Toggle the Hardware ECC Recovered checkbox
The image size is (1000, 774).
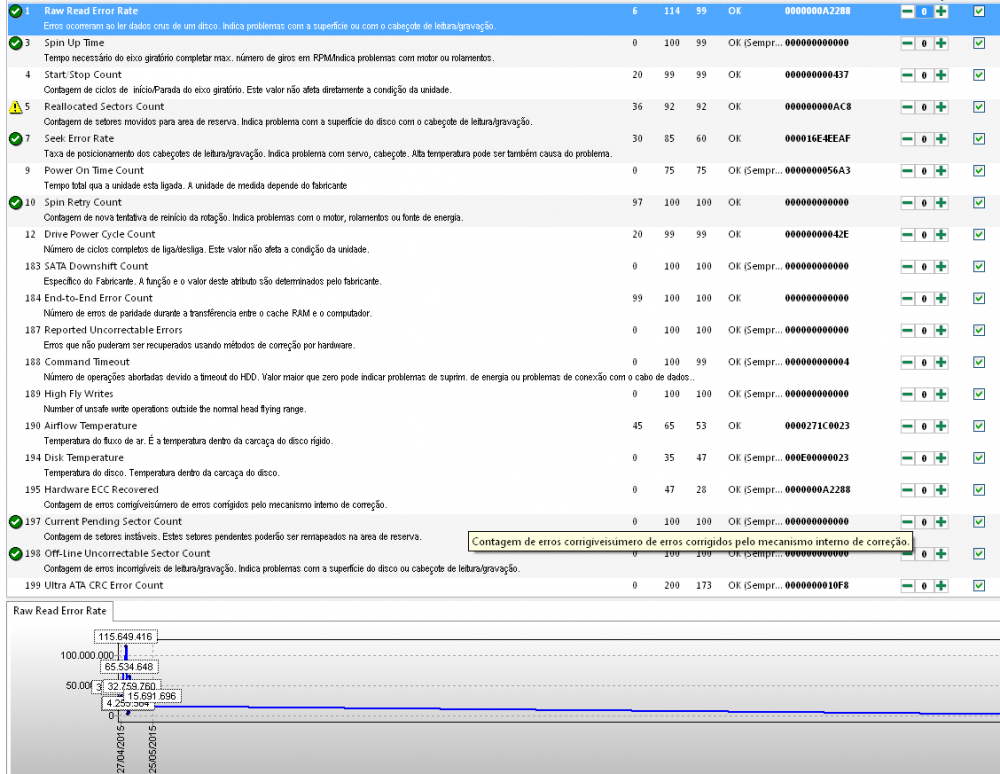[x=979, y=490]
